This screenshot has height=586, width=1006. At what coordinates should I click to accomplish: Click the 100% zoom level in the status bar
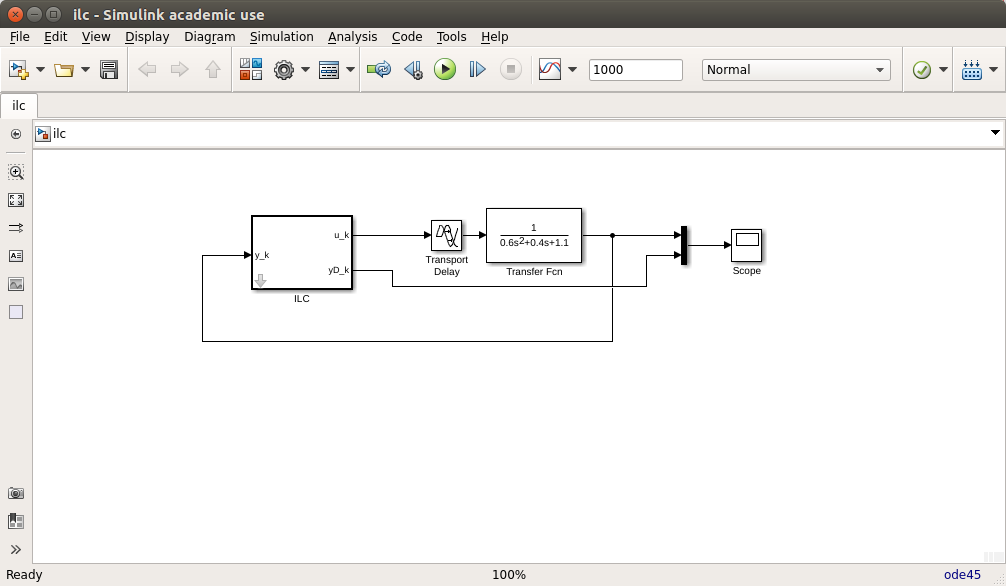509,575
